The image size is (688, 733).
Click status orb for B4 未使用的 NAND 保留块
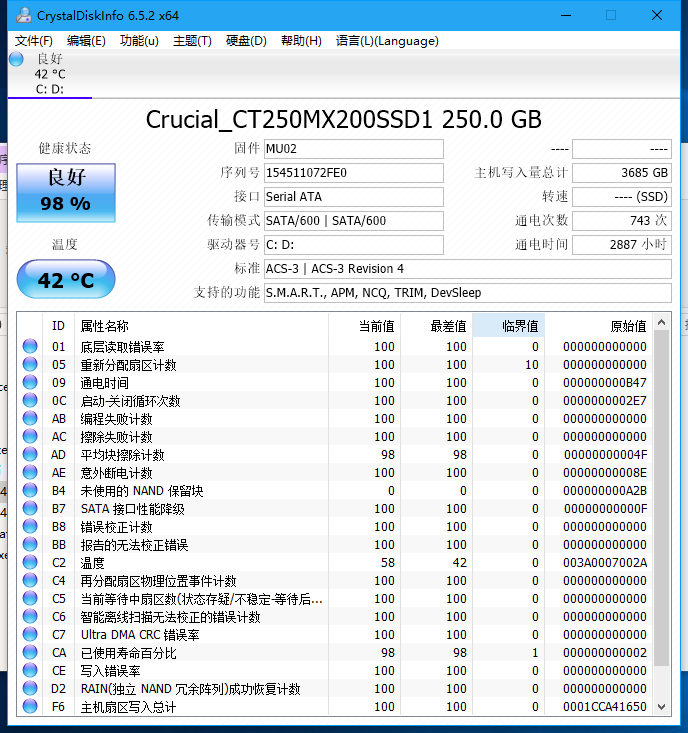[30, 490]
